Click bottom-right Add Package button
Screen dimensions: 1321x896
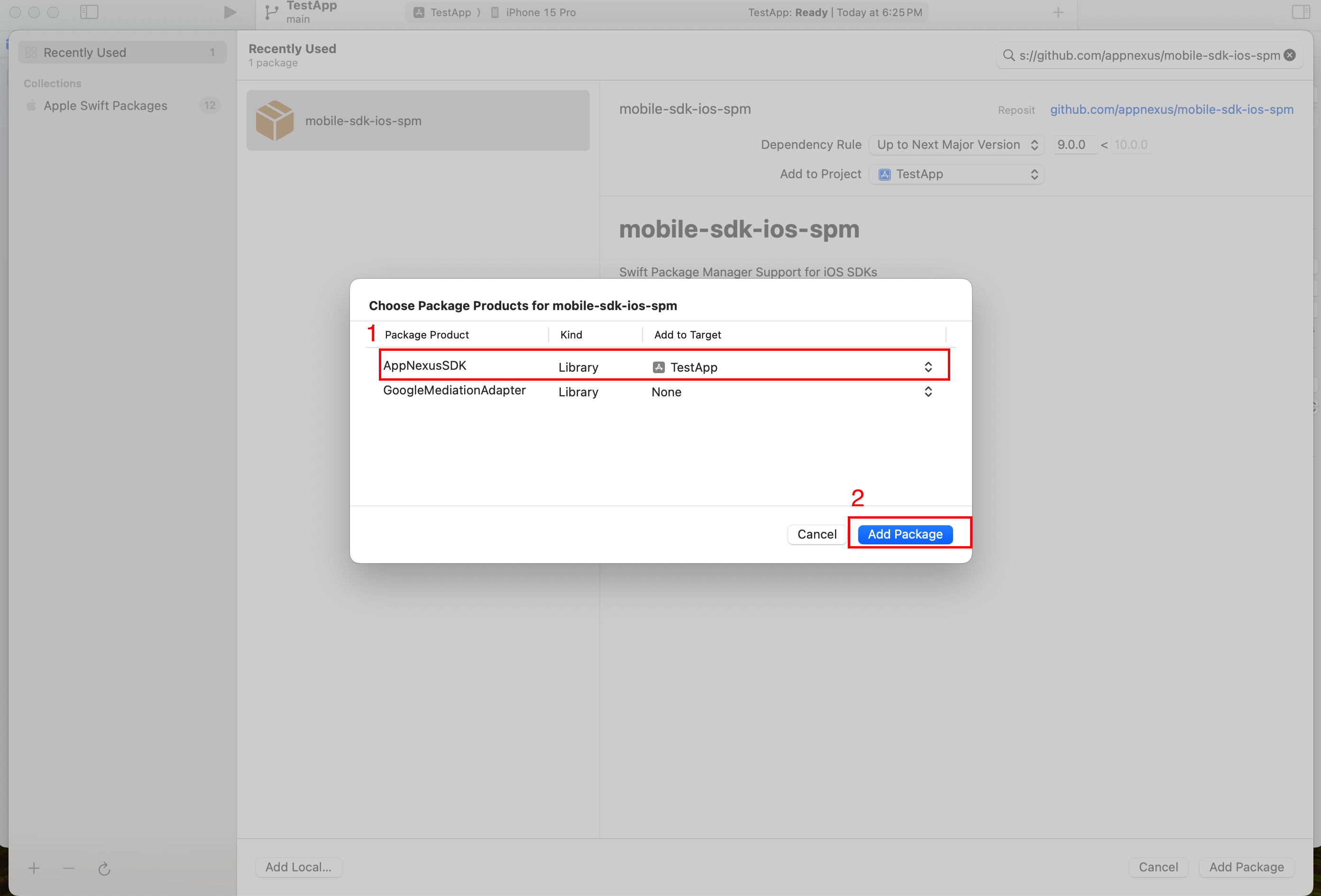(1246, 867)
